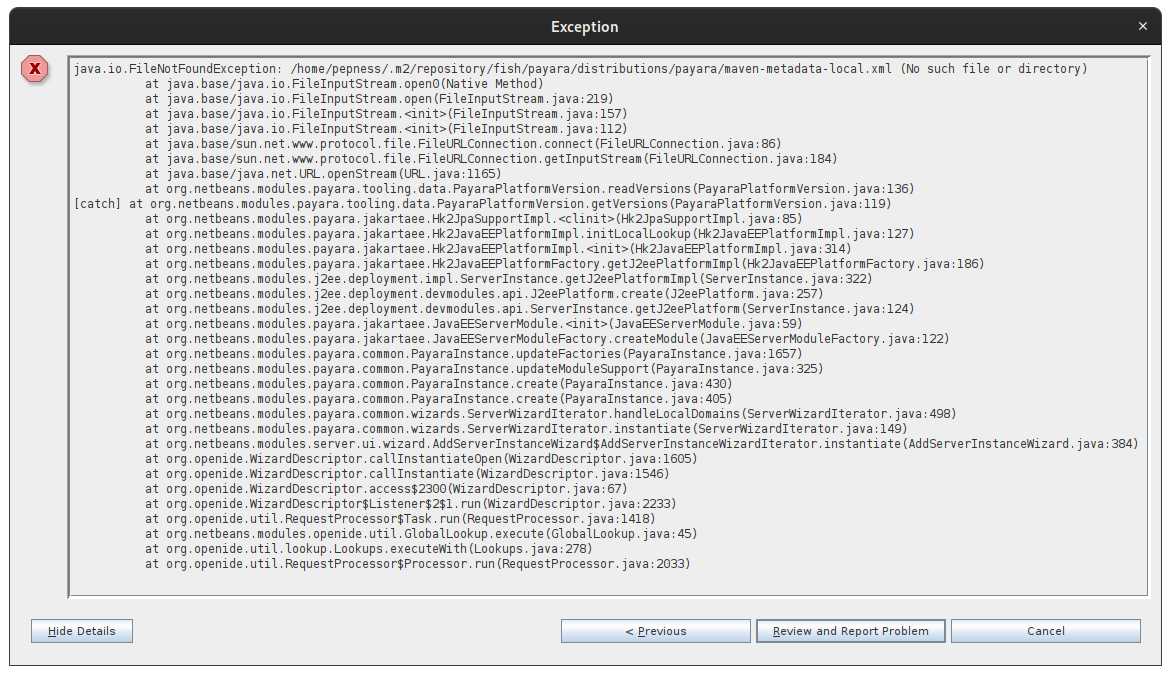Image resolution: width=1171 pixels, height=675 pixels.
Task: Click the Hide Details button
Action: tap(82, 631)
